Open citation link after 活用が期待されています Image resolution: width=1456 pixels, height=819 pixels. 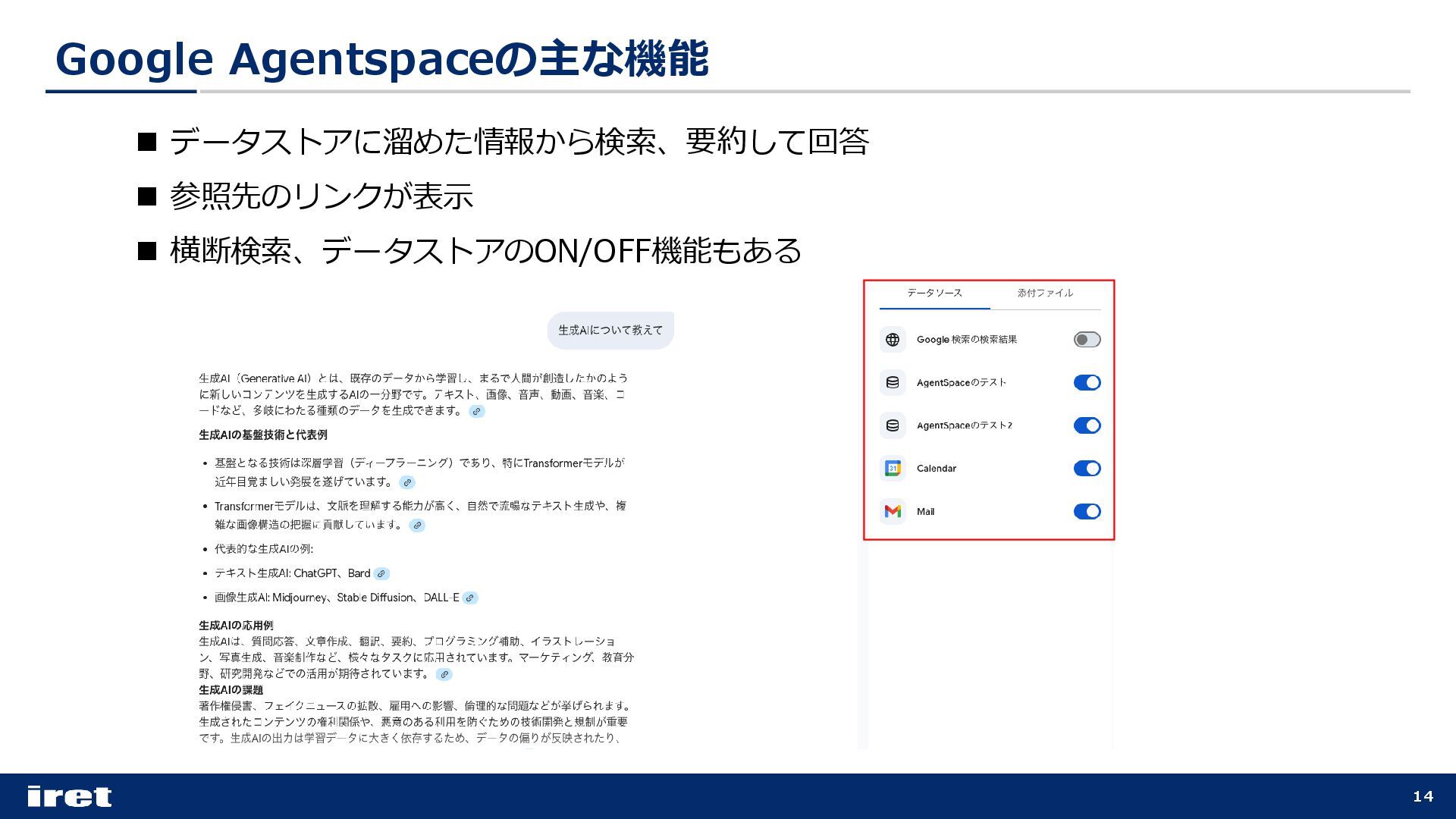tap(445, 674)
